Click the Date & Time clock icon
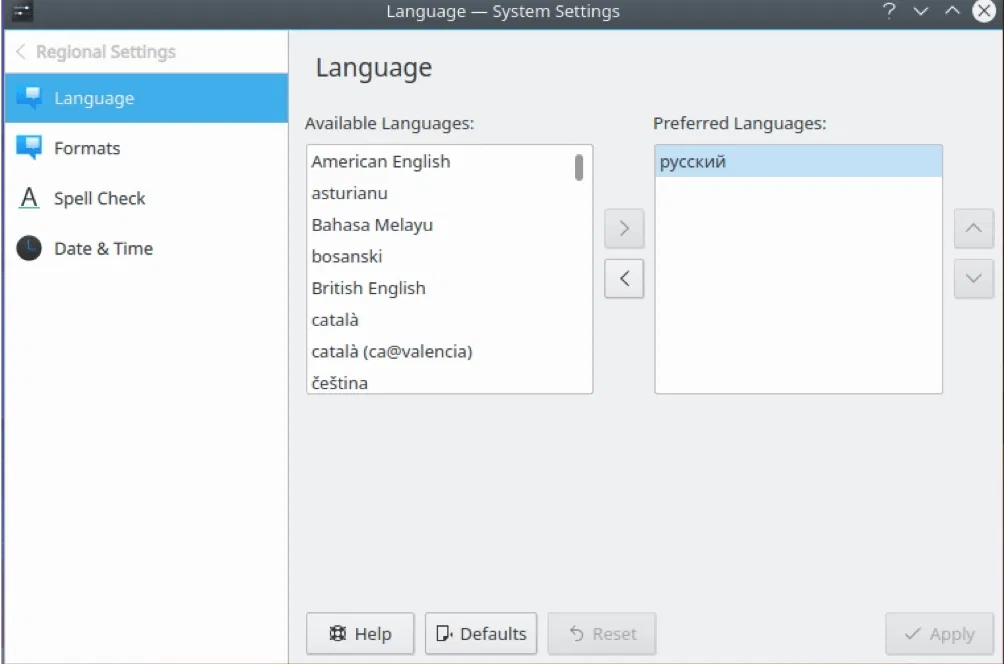The width and height of the screenshot is (1004, 664). pyautogui.click(x=29, y=248)
